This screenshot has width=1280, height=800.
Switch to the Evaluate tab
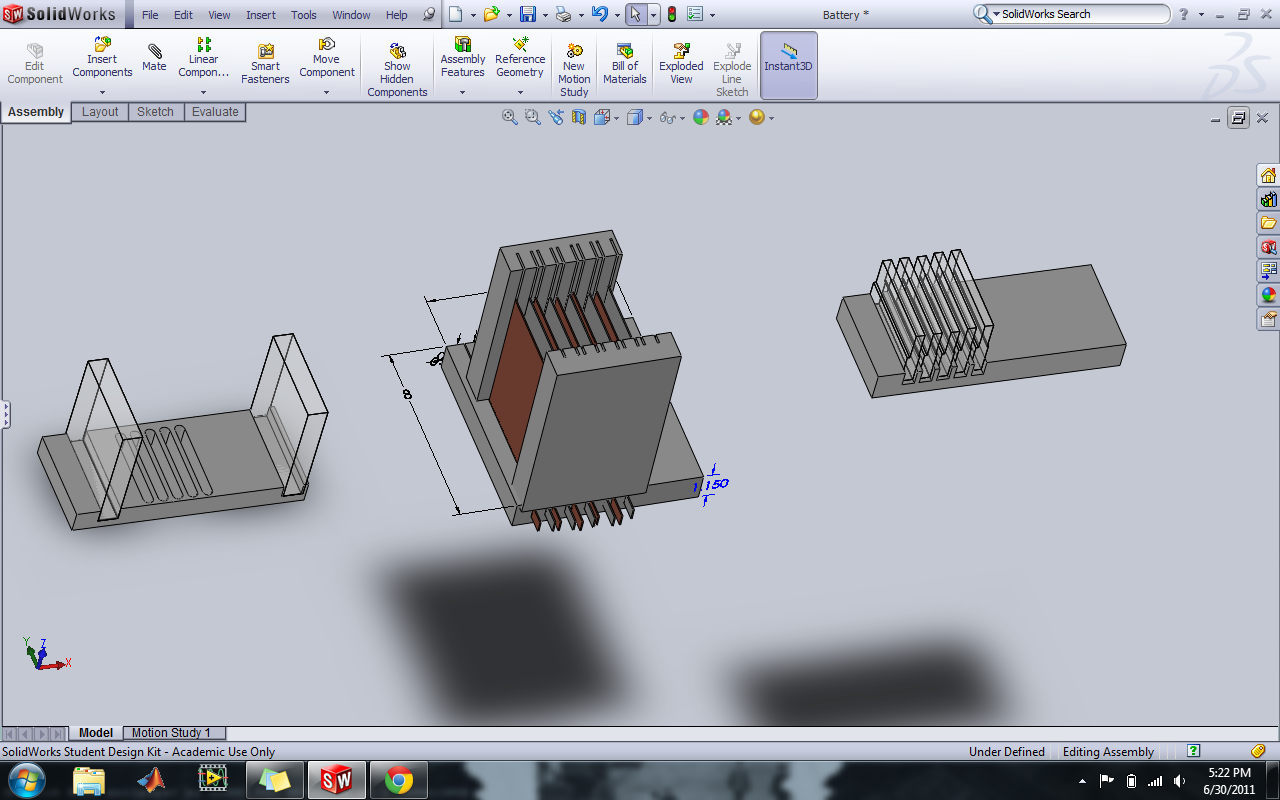pos(215,112)
